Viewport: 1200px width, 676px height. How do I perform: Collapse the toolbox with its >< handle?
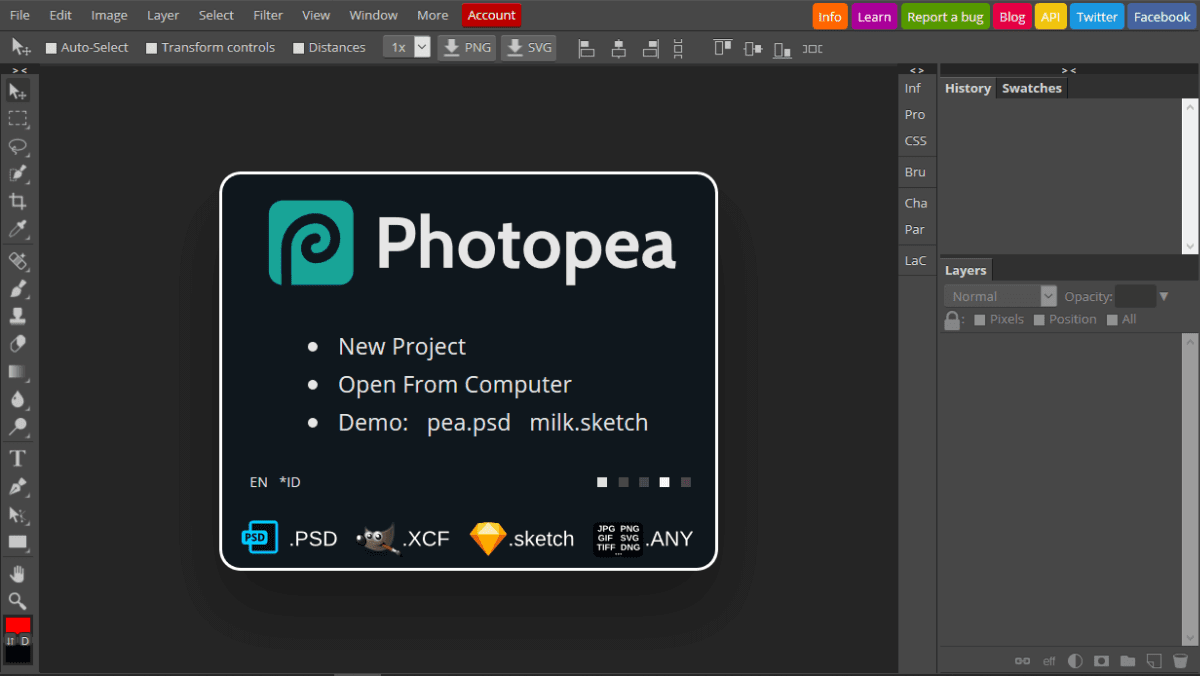tap(19, 70)
